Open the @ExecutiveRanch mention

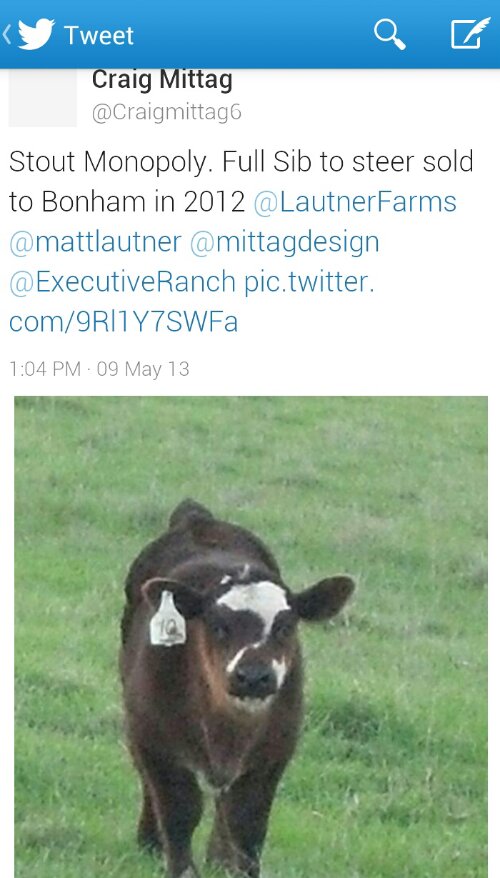pos(123,282)
